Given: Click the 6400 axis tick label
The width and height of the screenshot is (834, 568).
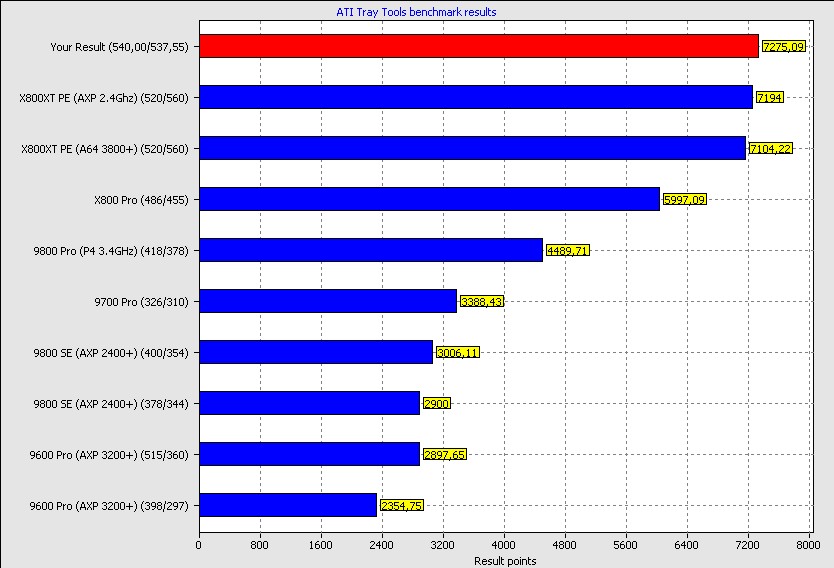Looking at the screenshot, I should coord(687,545).
